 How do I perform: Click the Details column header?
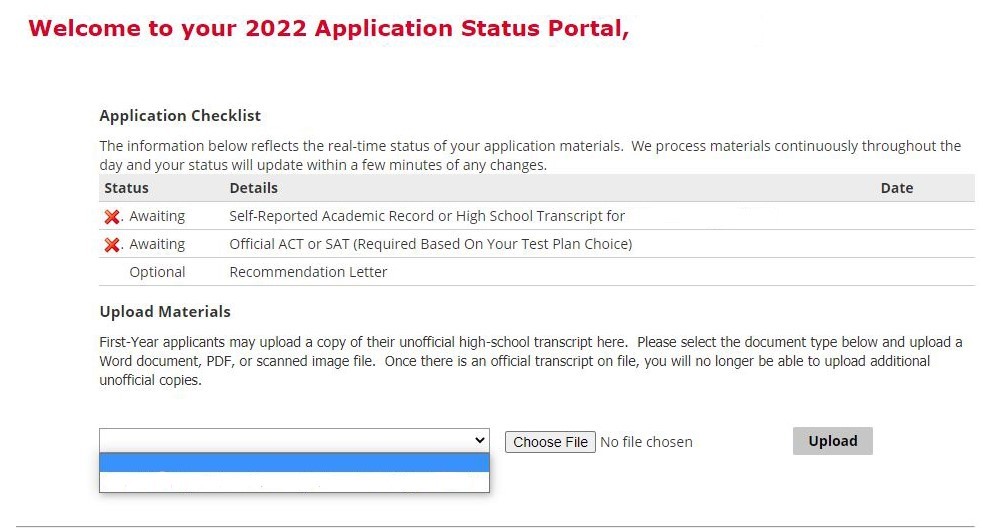pyautogui.click(x=253, y=188)
